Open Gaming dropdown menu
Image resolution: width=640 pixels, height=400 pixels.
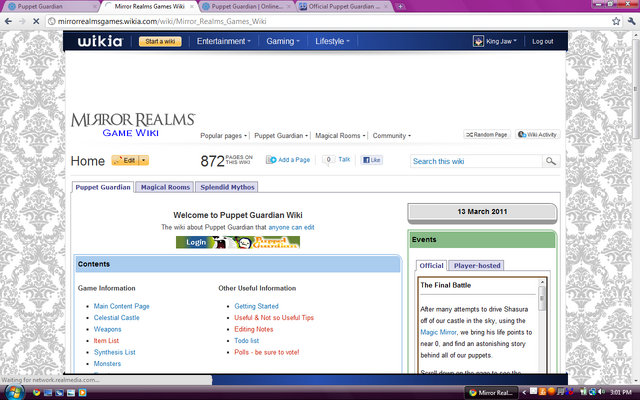(x=283, y=41)
